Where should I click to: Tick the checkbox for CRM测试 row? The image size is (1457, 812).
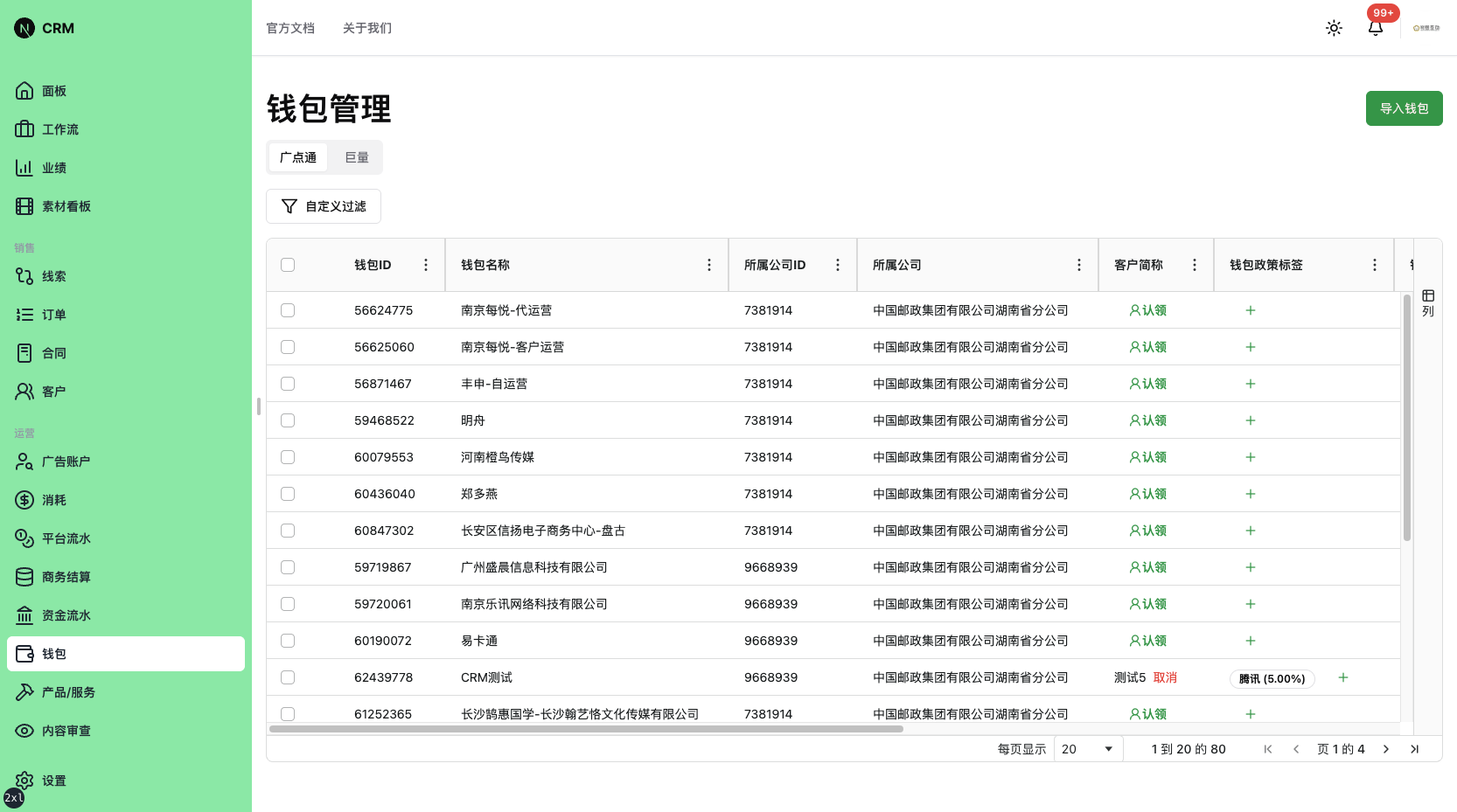tap(288, 677)
